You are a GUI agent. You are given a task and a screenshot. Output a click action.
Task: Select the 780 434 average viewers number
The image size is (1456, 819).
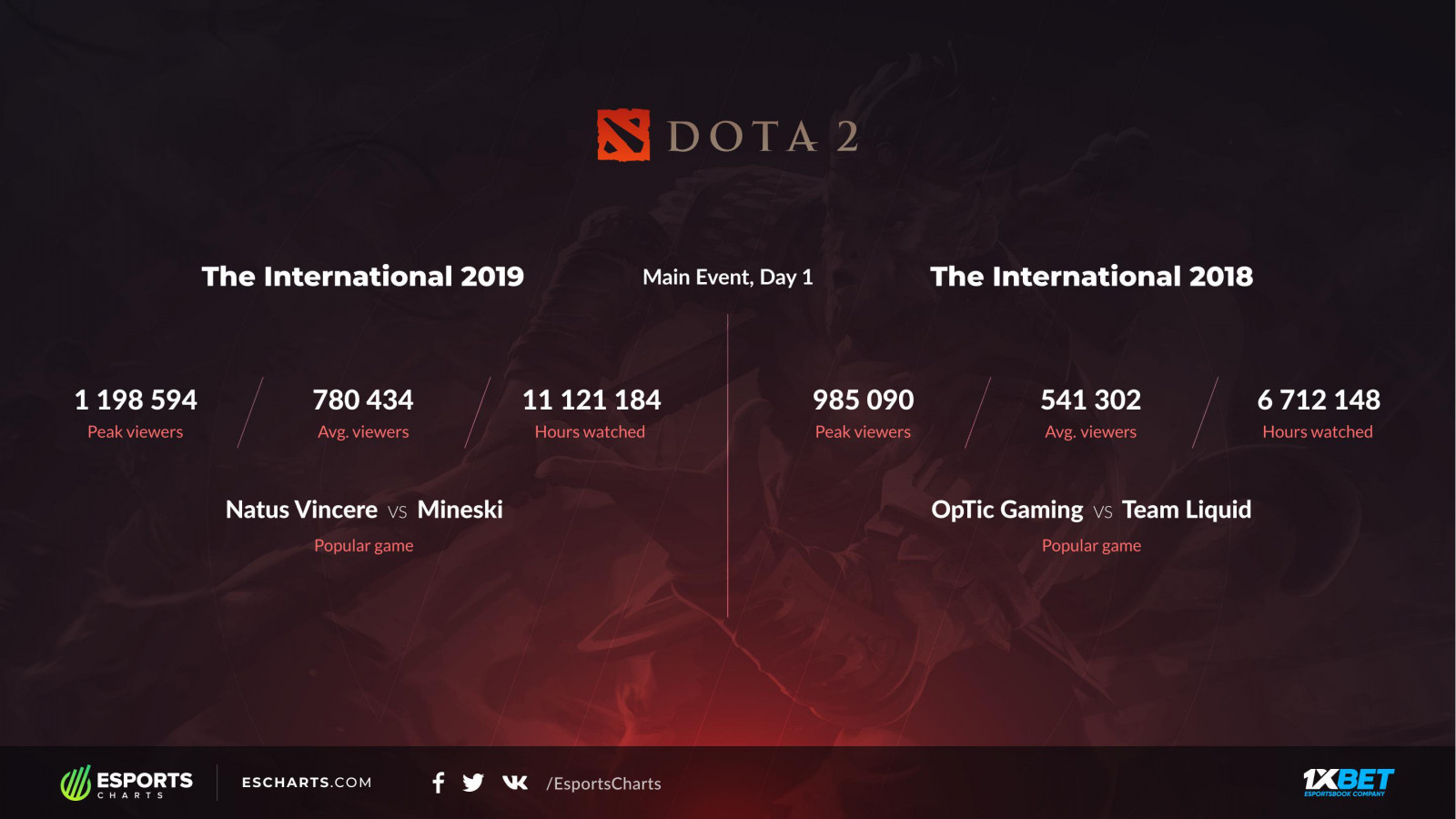tap(363, 399)
